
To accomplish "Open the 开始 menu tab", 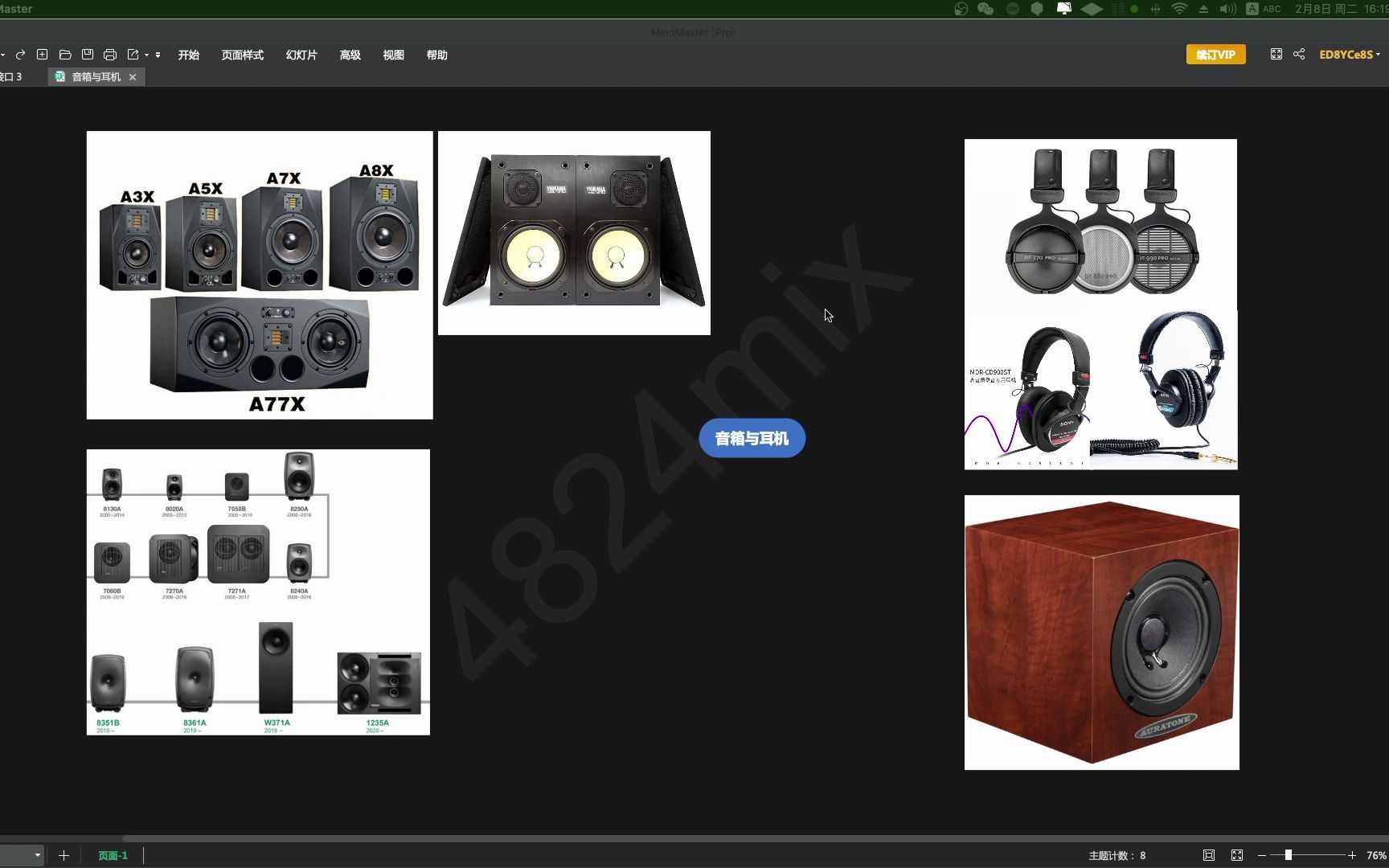I will [189, 55].
